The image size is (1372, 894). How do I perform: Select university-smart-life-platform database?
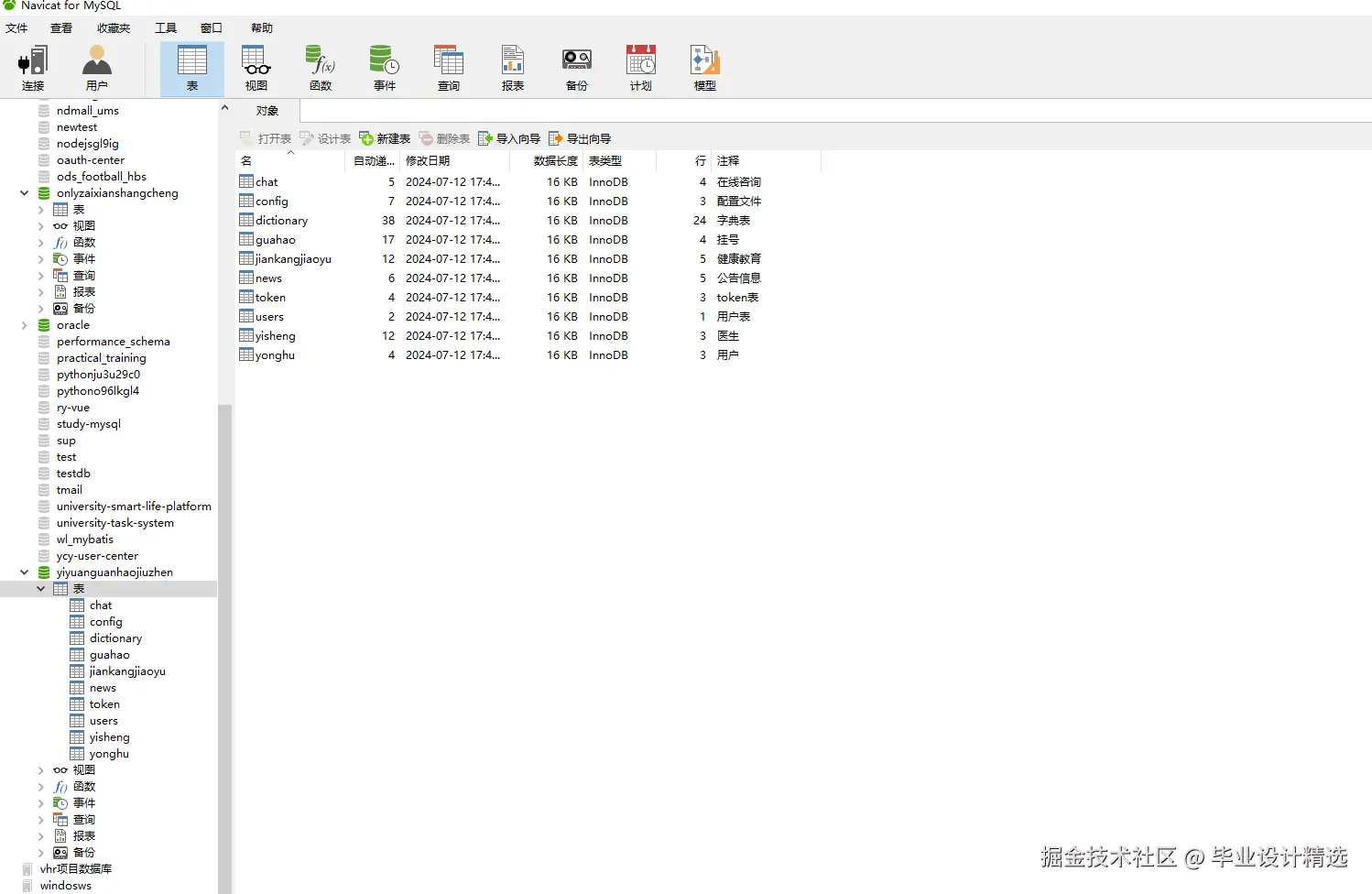coord(134,507)
